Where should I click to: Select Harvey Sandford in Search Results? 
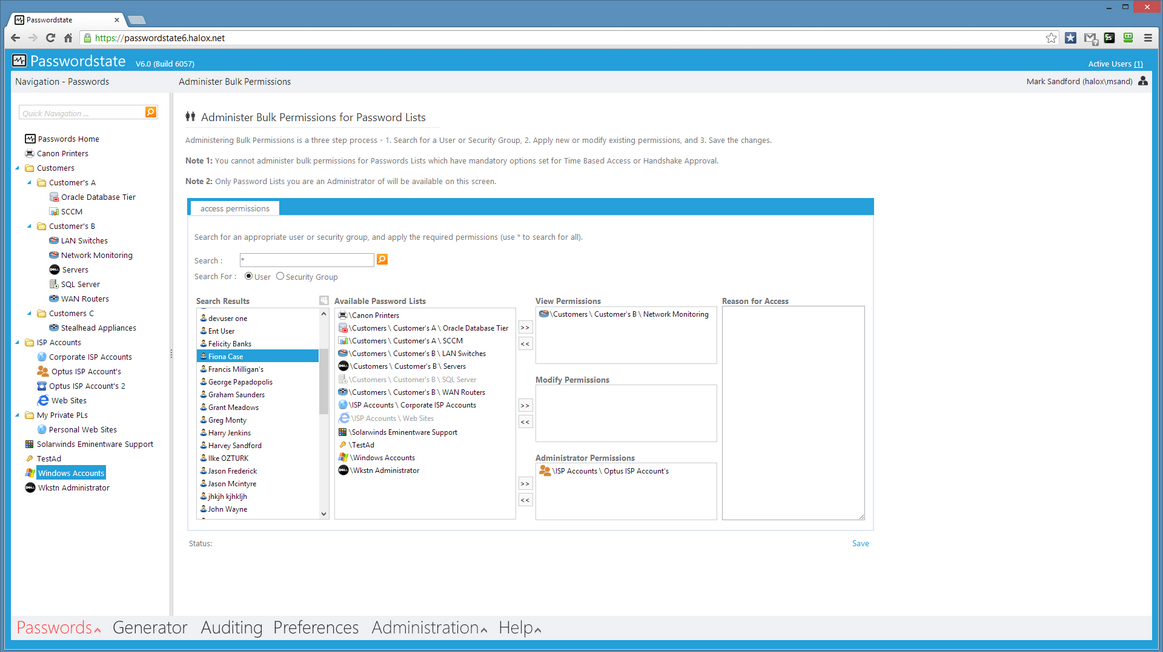coord(257,446)
